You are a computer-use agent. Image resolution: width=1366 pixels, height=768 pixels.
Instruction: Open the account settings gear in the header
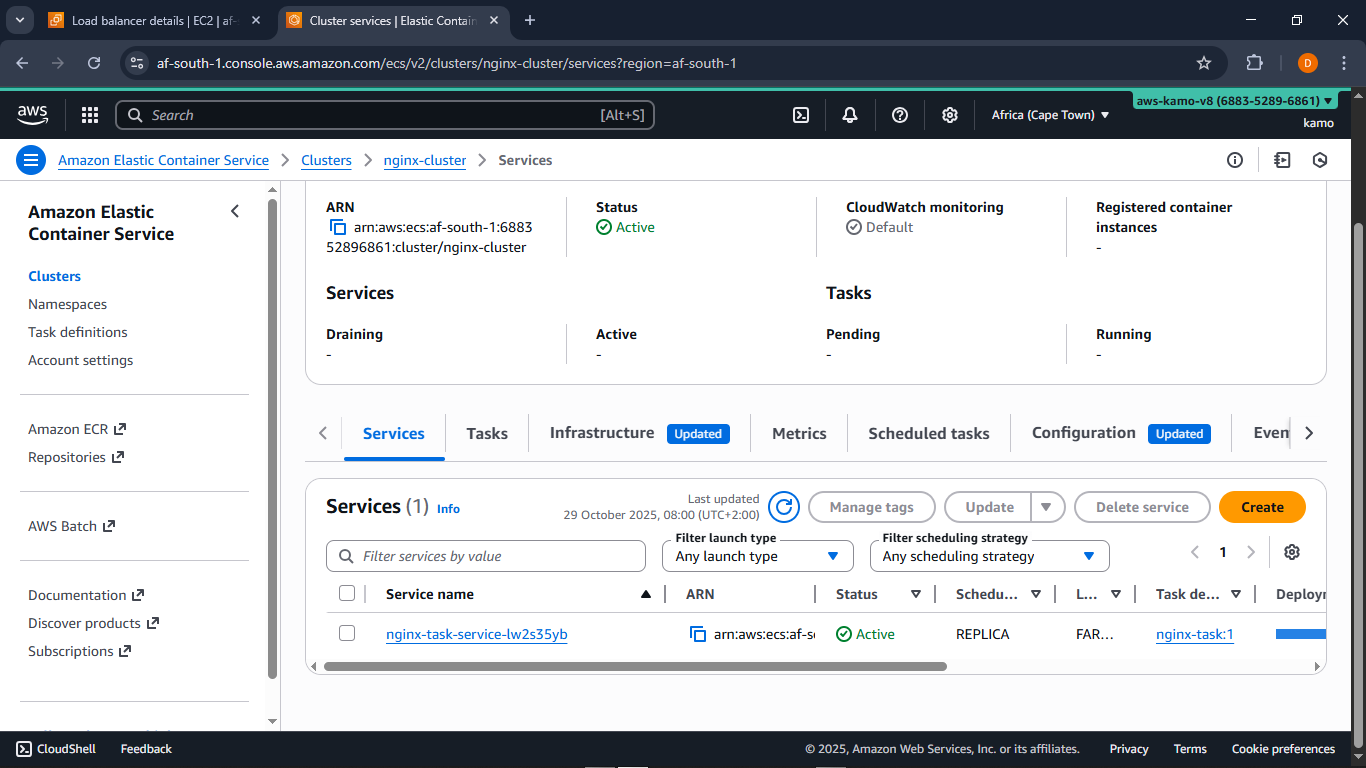949,115
